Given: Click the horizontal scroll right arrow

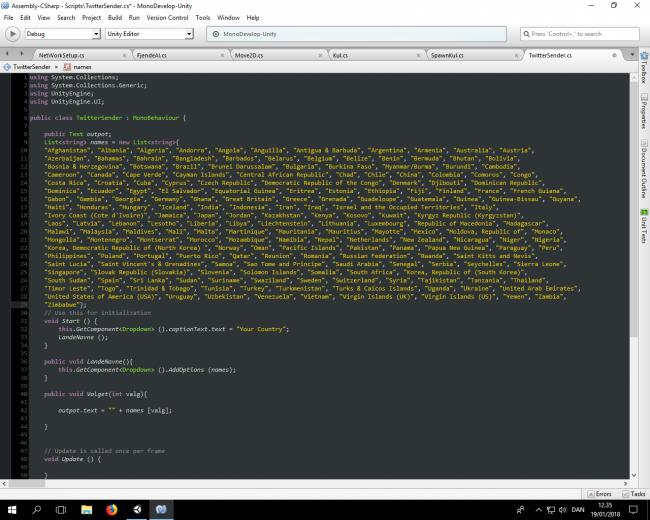Looking at the screenshot, I should point(626,484).
